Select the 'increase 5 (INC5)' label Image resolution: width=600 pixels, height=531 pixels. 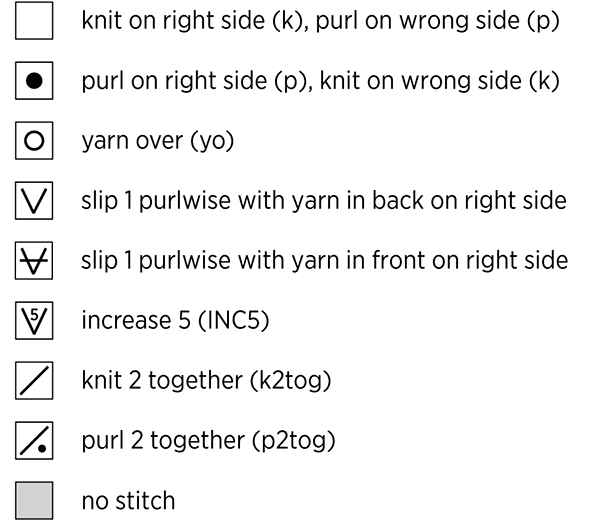click(175, 320)
